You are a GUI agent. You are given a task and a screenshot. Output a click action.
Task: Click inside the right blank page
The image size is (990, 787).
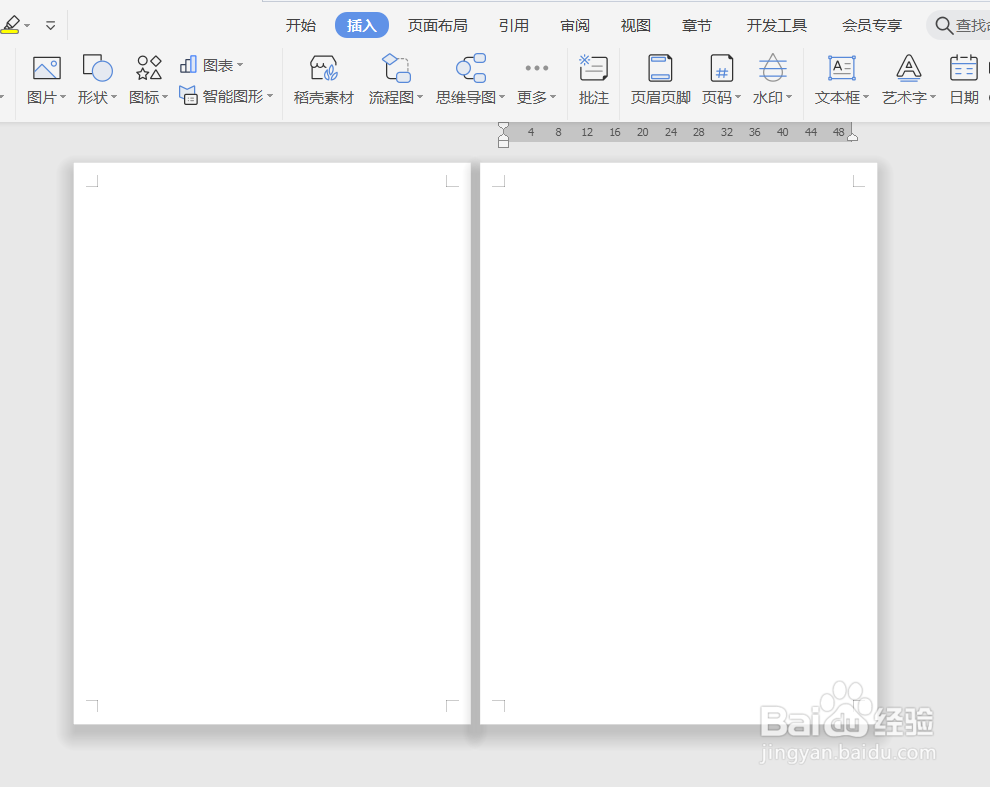point(679,443)
